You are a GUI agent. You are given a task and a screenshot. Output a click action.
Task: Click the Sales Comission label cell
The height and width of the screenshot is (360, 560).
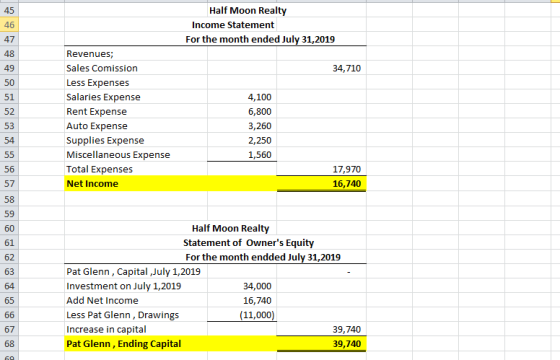point(102,68)
